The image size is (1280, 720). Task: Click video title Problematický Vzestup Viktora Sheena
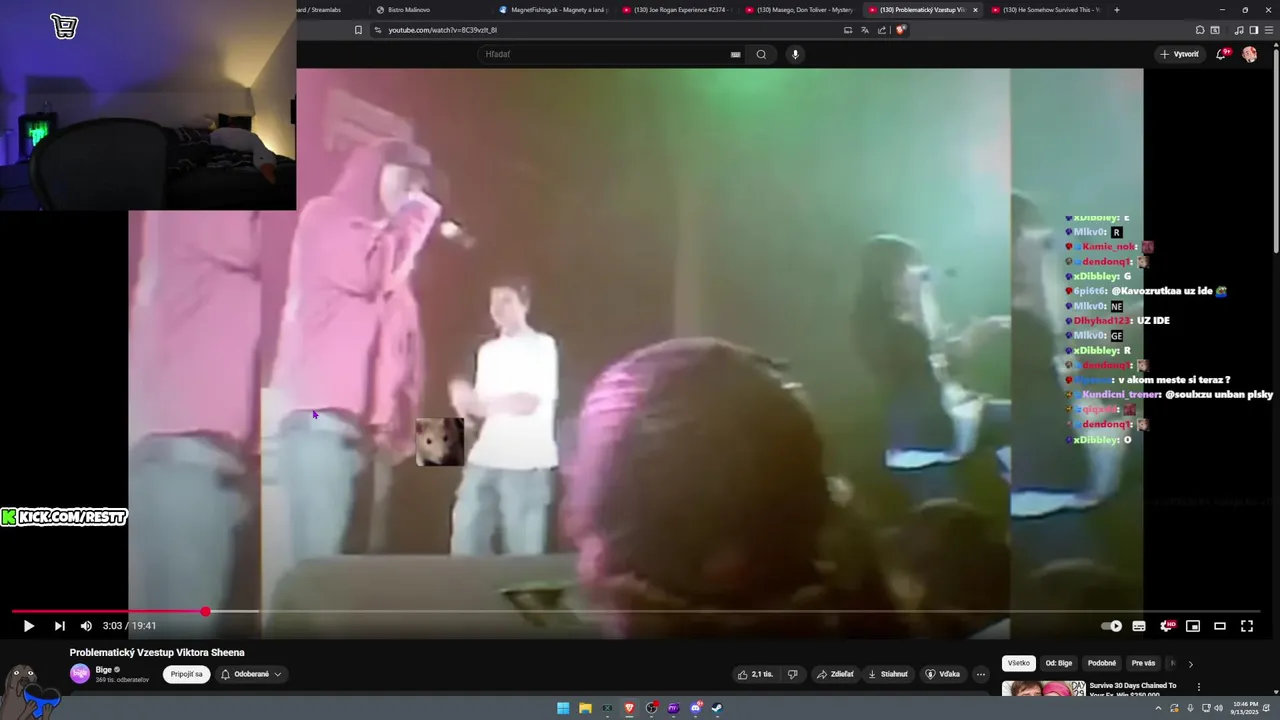[157, 653]
